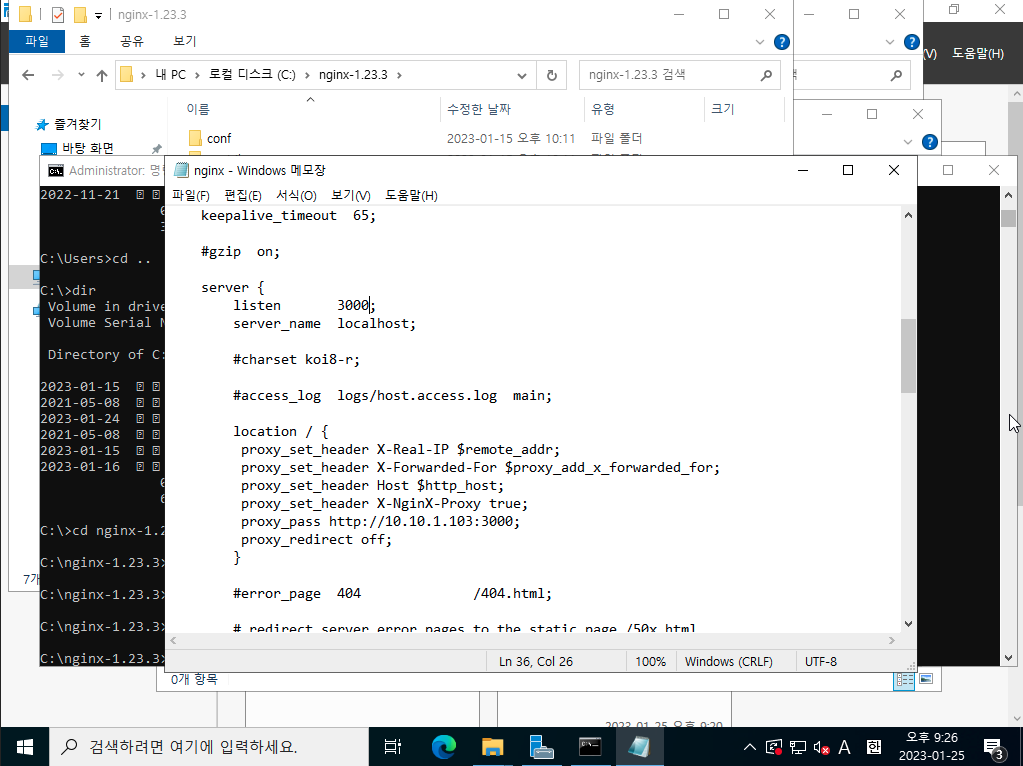Switch to Notepad taskbar icon
The width and height of the screenshot is (1023, 766).
coord(639,746)
